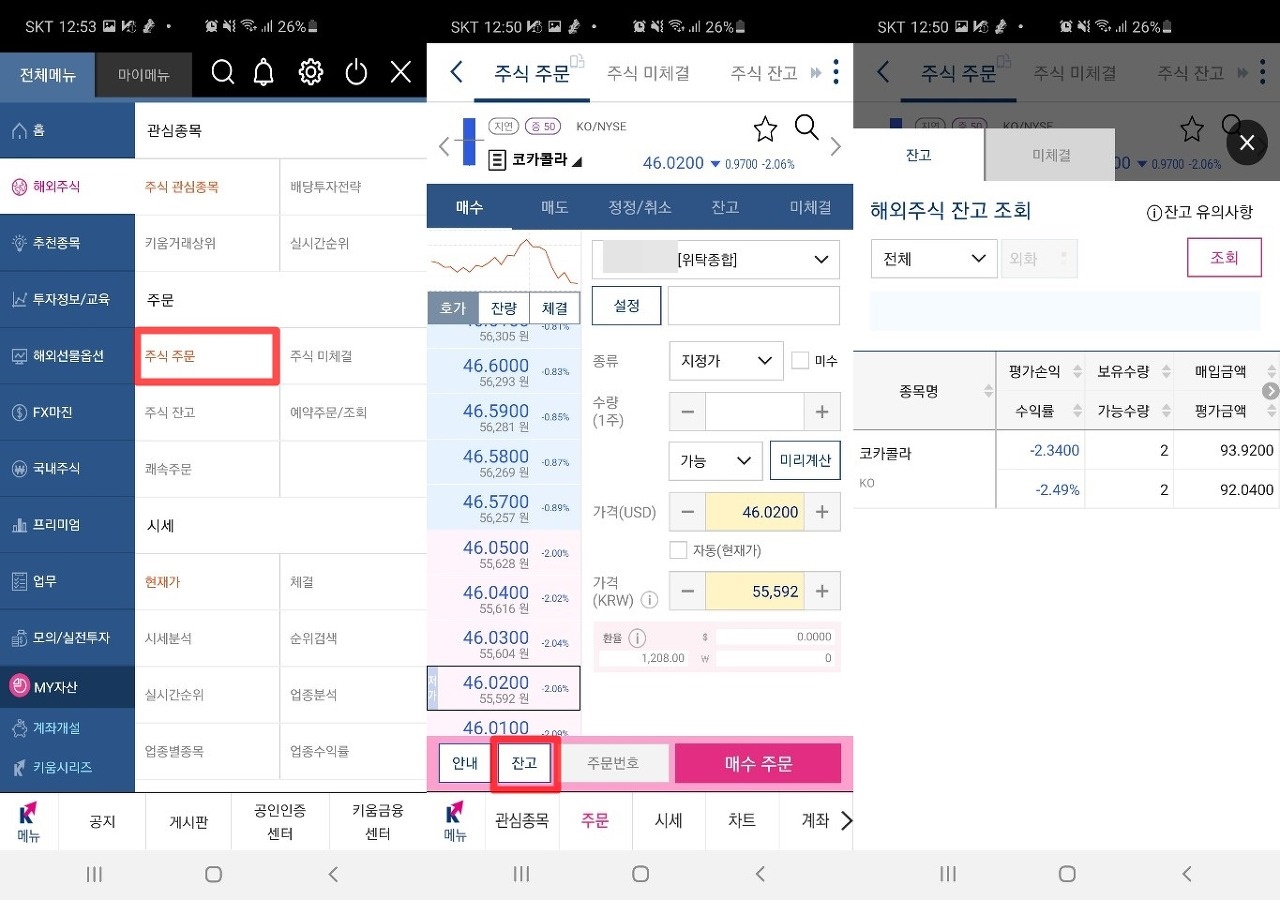Image resolution: width=1280 pixels, height=900 pixels.
Task: Open 잔고 유의사항 info link
Action: point(1199,212)
